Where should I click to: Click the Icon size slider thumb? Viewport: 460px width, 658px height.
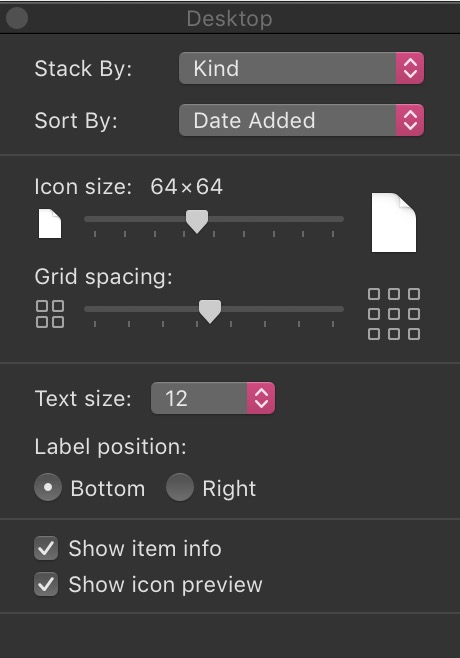click(x=197, y=221)
